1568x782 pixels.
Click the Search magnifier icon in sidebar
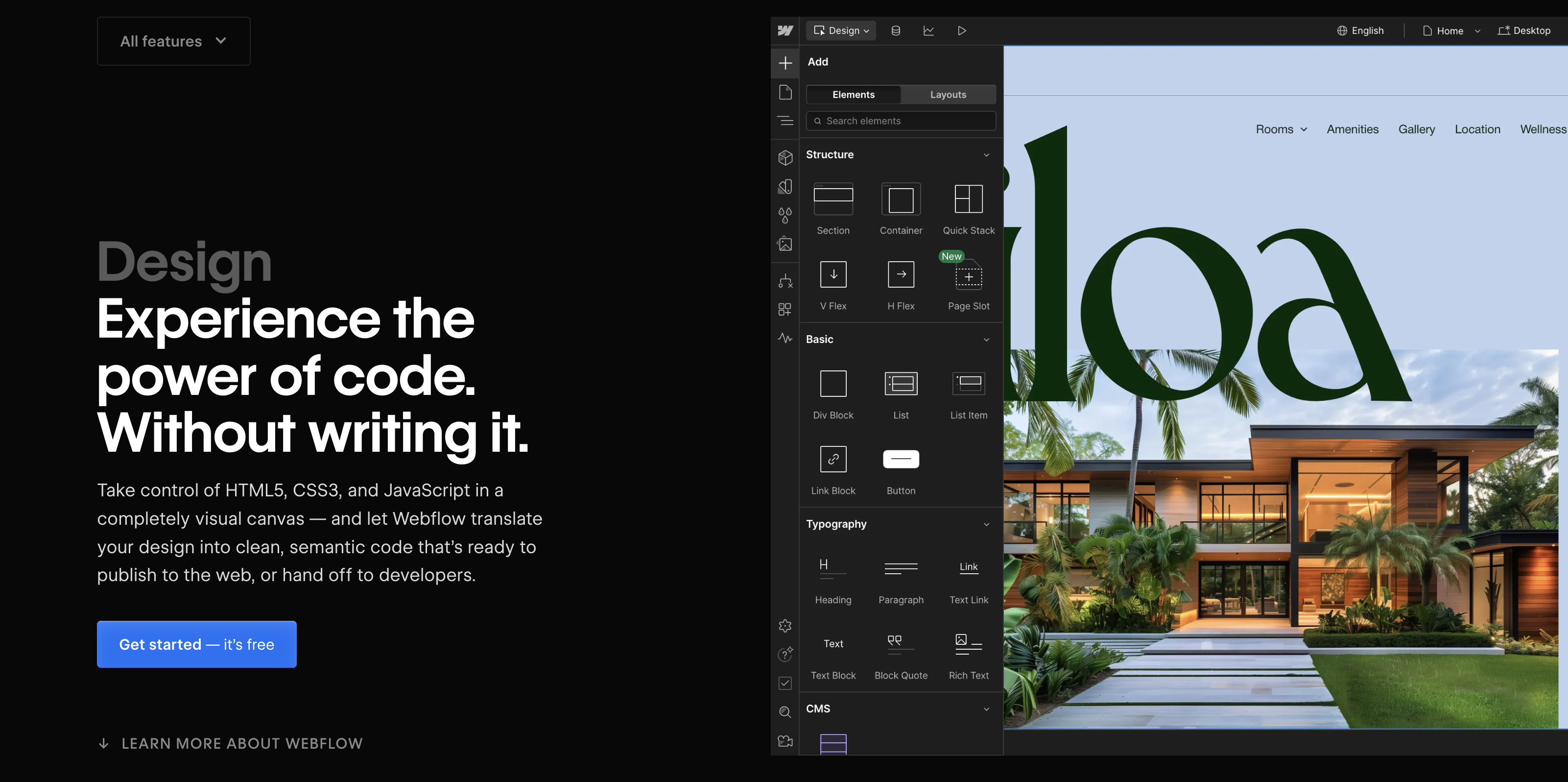(x=785, y=712)
